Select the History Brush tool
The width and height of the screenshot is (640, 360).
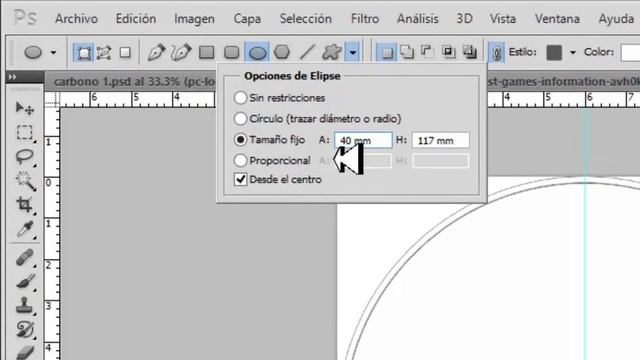[x=25, y=329]
